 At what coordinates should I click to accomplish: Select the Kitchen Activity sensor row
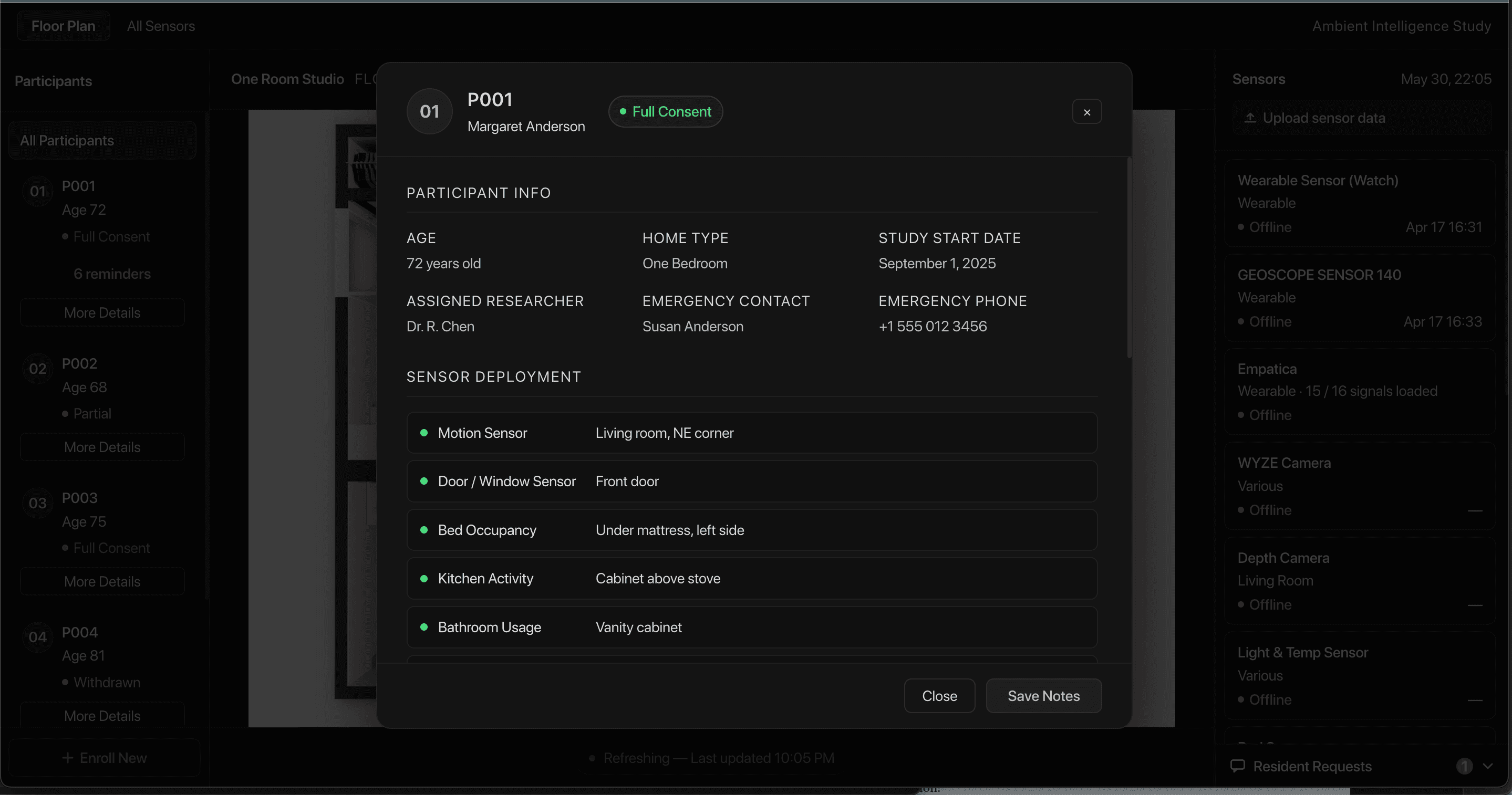click(751, 579)
